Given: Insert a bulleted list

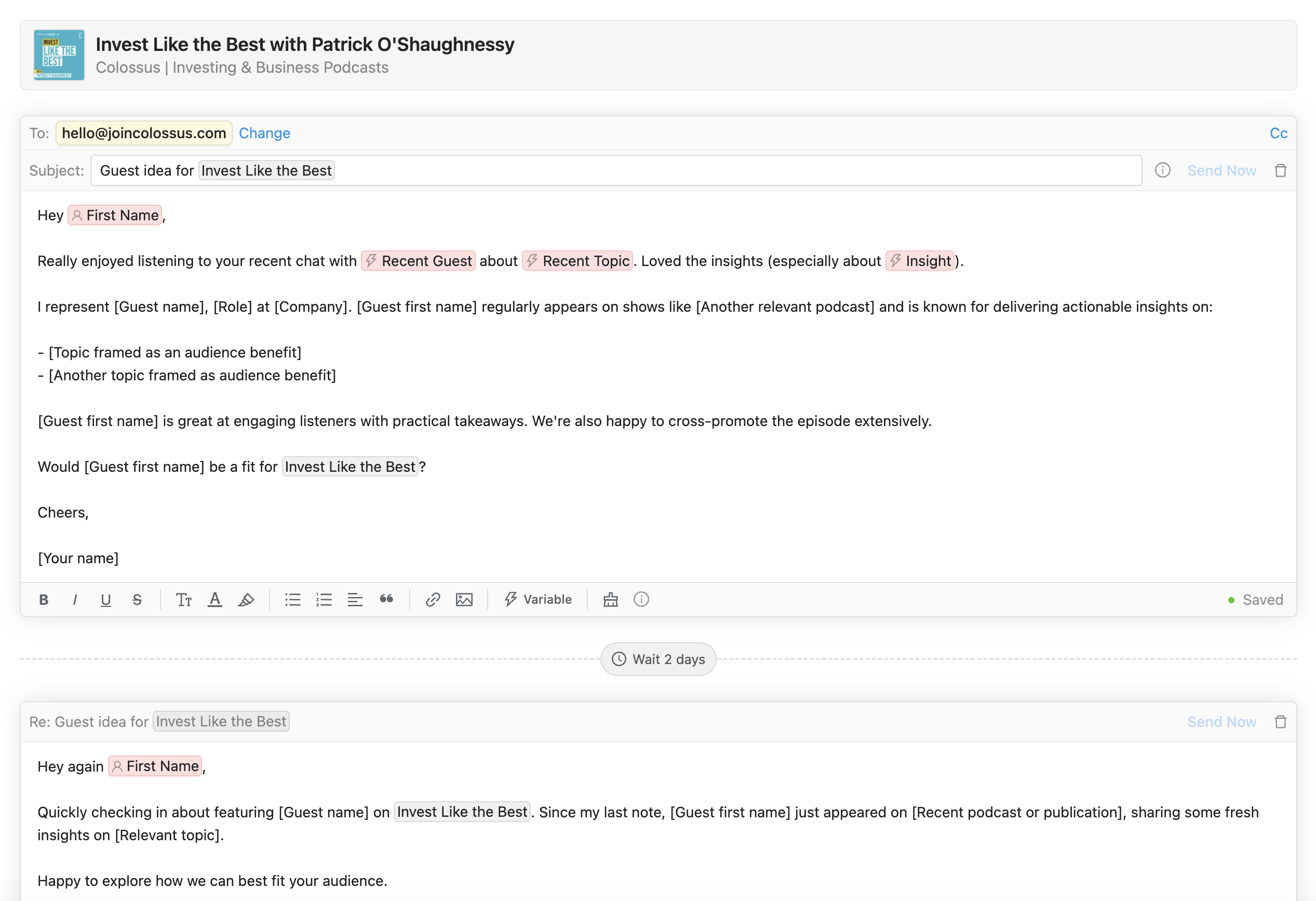Looking at the screenshot, I should pyautogui.click(x=293, y=600).
